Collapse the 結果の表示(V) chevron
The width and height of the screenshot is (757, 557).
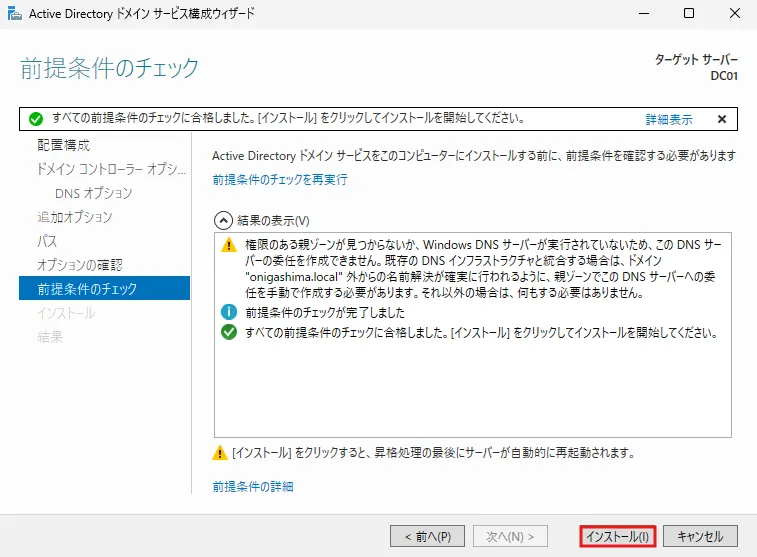click(223, 221)
